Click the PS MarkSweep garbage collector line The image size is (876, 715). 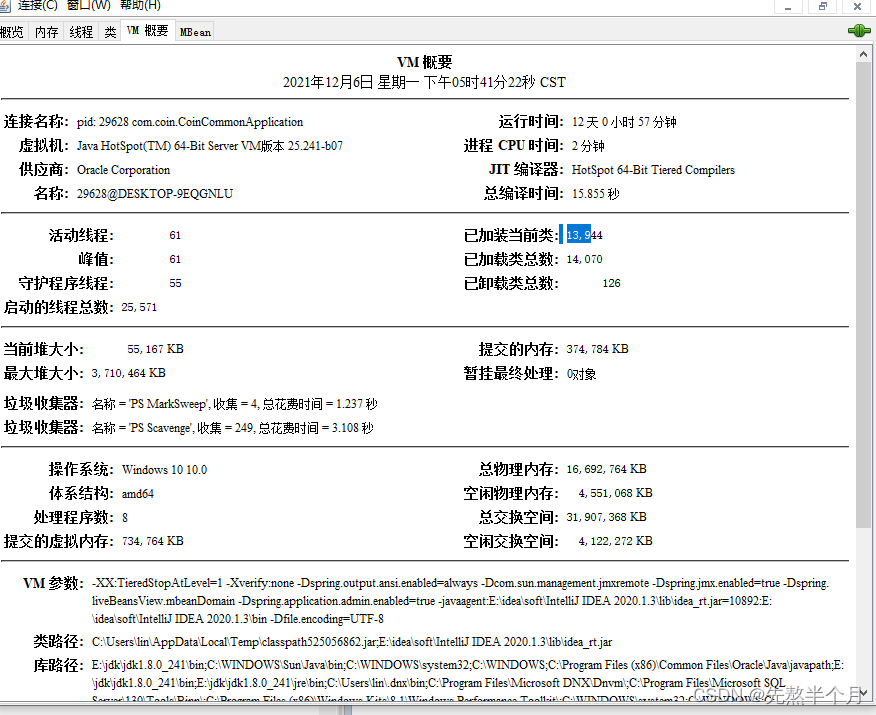click(x=235, y=404)
